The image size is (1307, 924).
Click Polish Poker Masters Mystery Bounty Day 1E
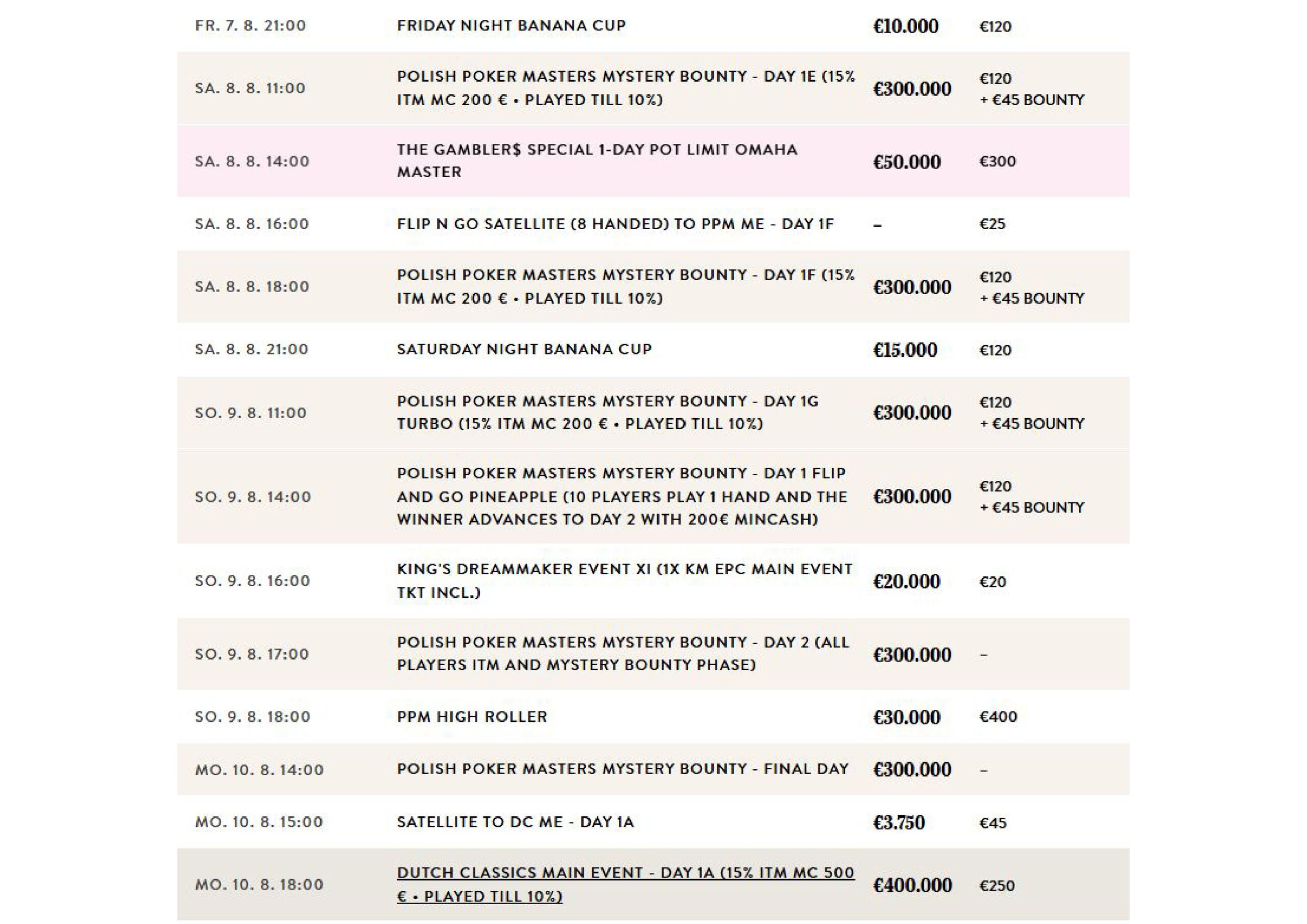(x=625, y=88)
